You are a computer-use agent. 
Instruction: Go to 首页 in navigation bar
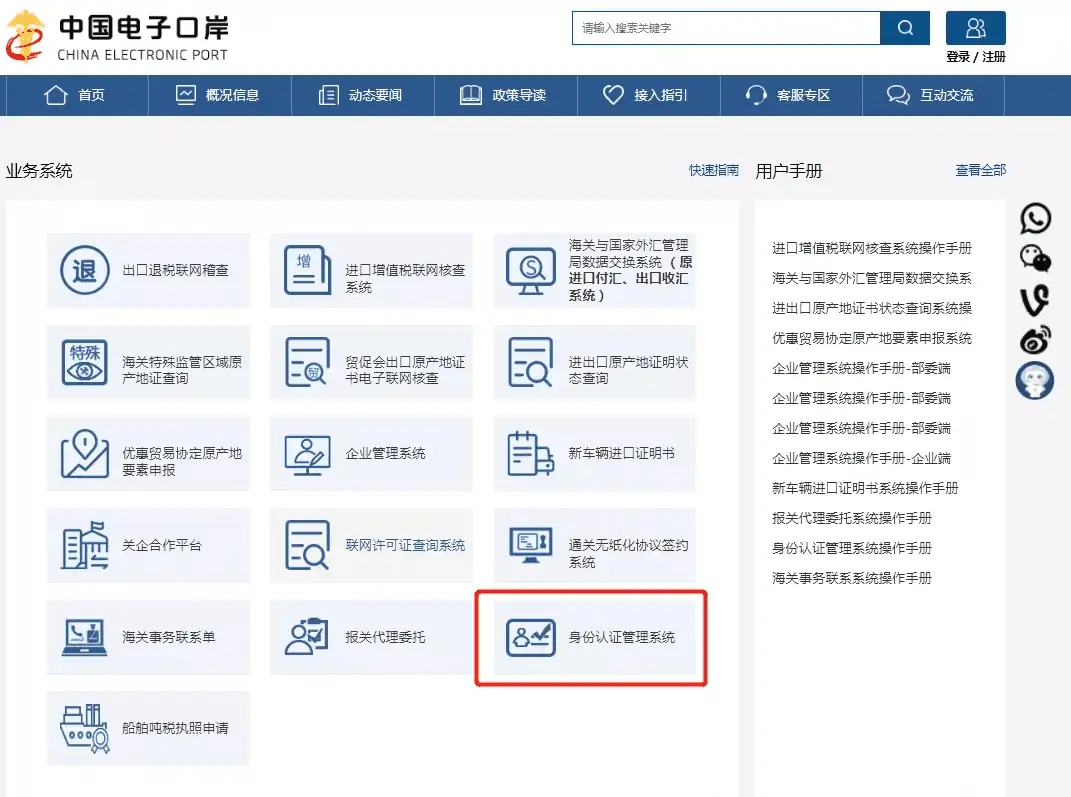coord(75,95)
